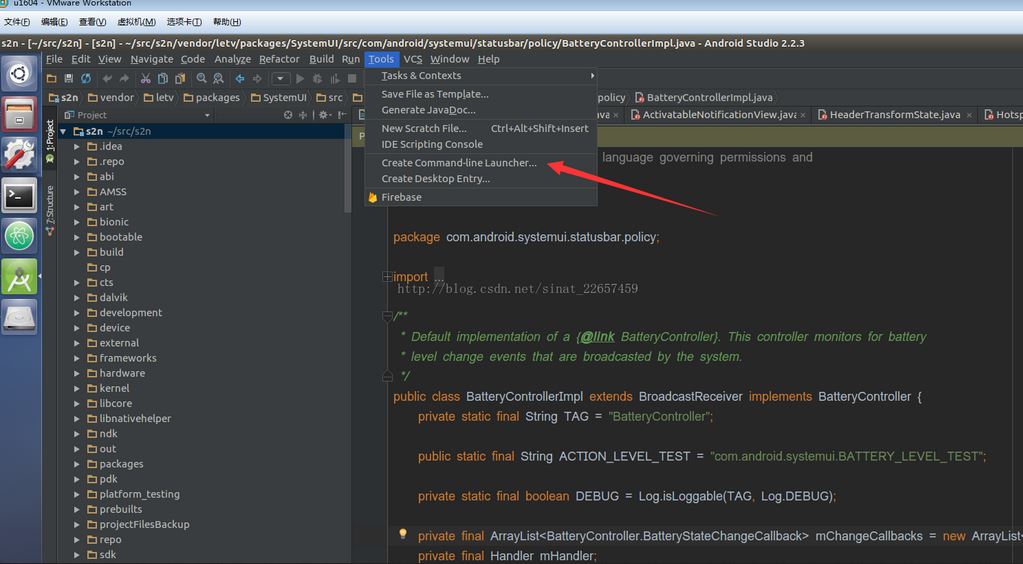Open the Refactor menu
Image resolution: width=1023 pixels, height=564 pixels.
pyautogui.click(x=279, y=59)
